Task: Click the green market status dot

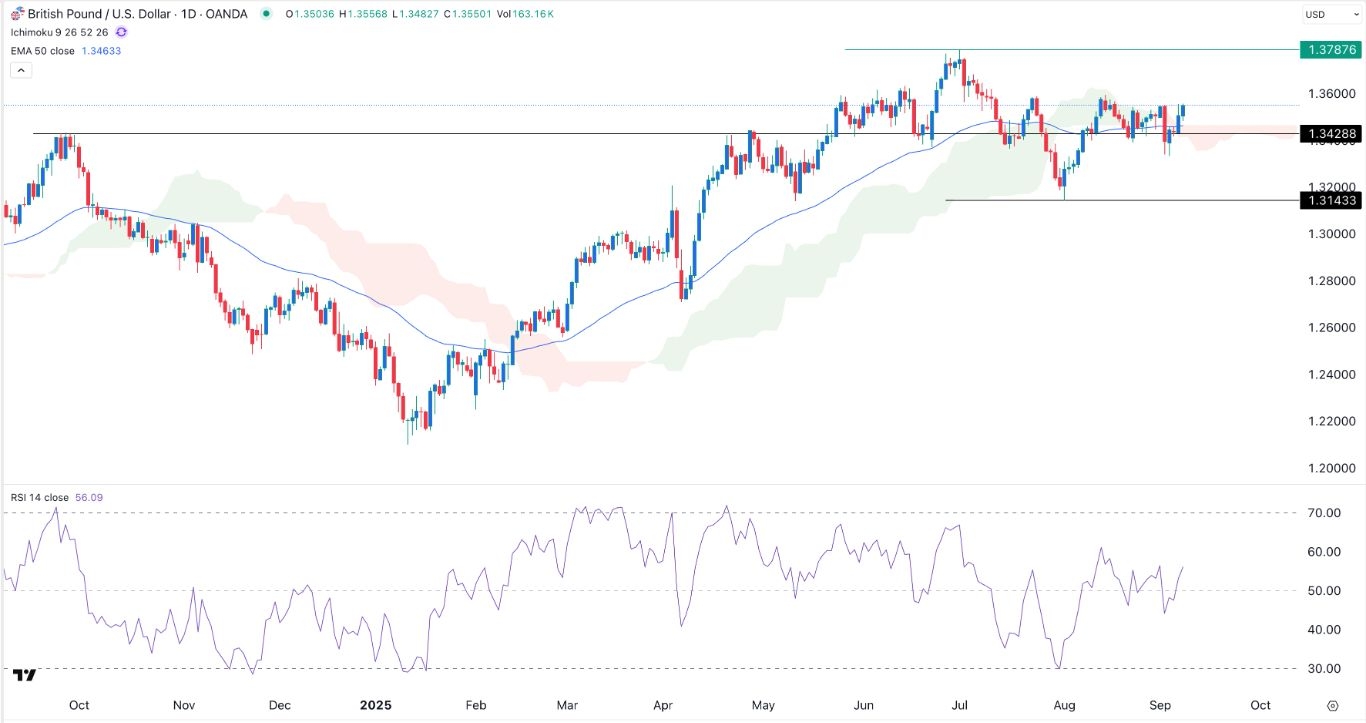Action: [264, 13]
